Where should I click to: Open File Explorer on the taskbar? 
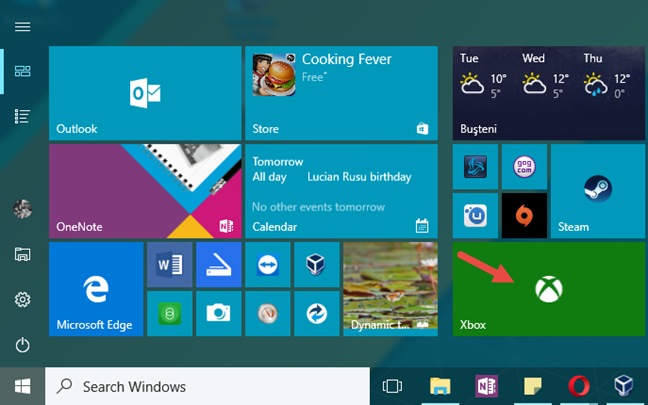pos(440,386)
